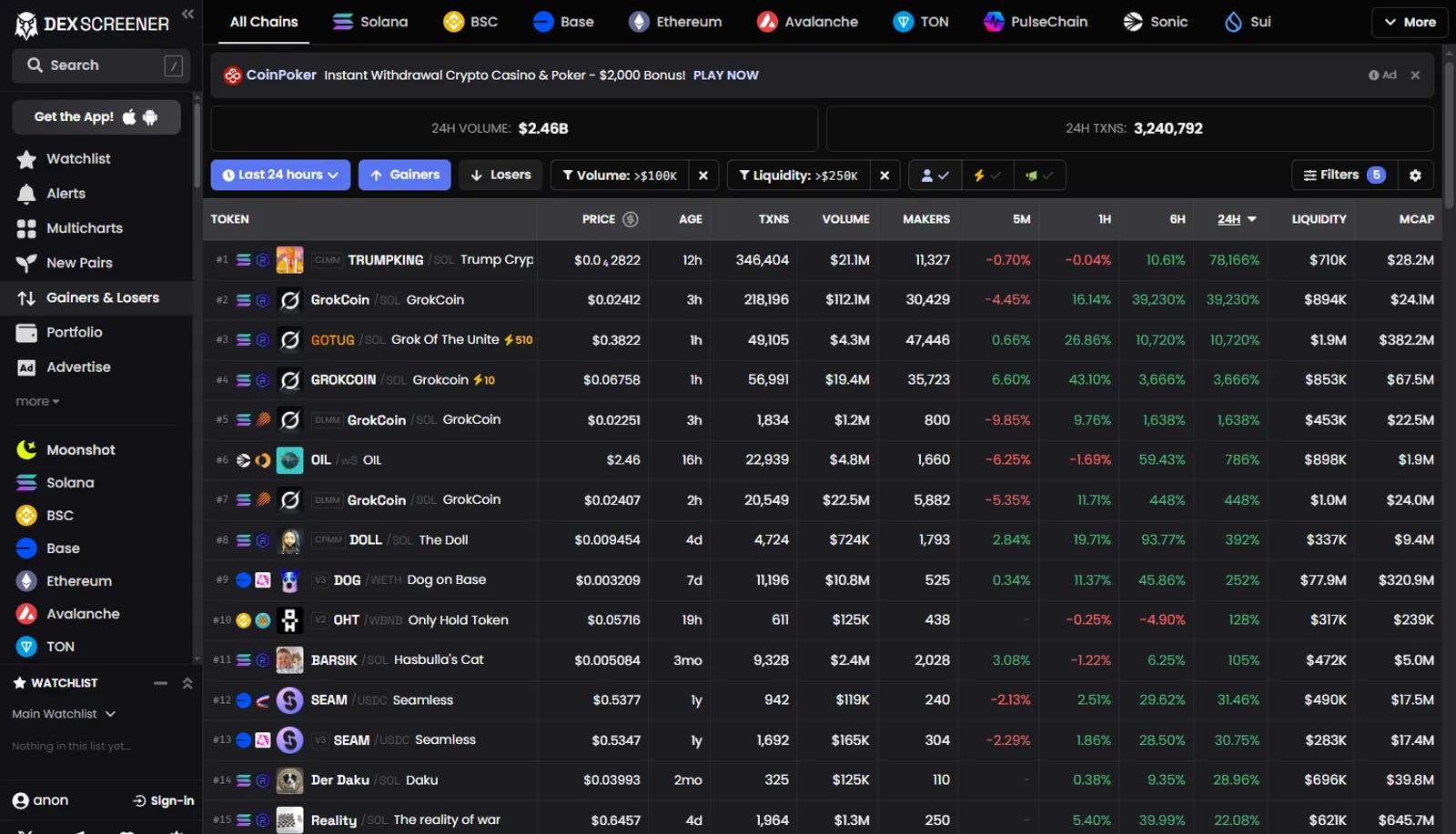Image resolution: width=1456 pixels, height=834 pixels.
Task: Click the PLAY NOW ad link
Action: [x=725, y=75]
